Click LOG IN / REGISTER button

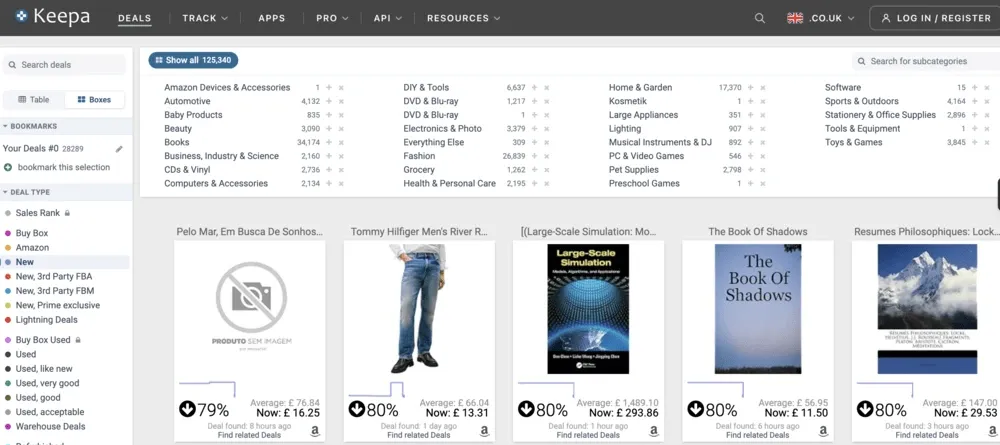pos(934,18)
